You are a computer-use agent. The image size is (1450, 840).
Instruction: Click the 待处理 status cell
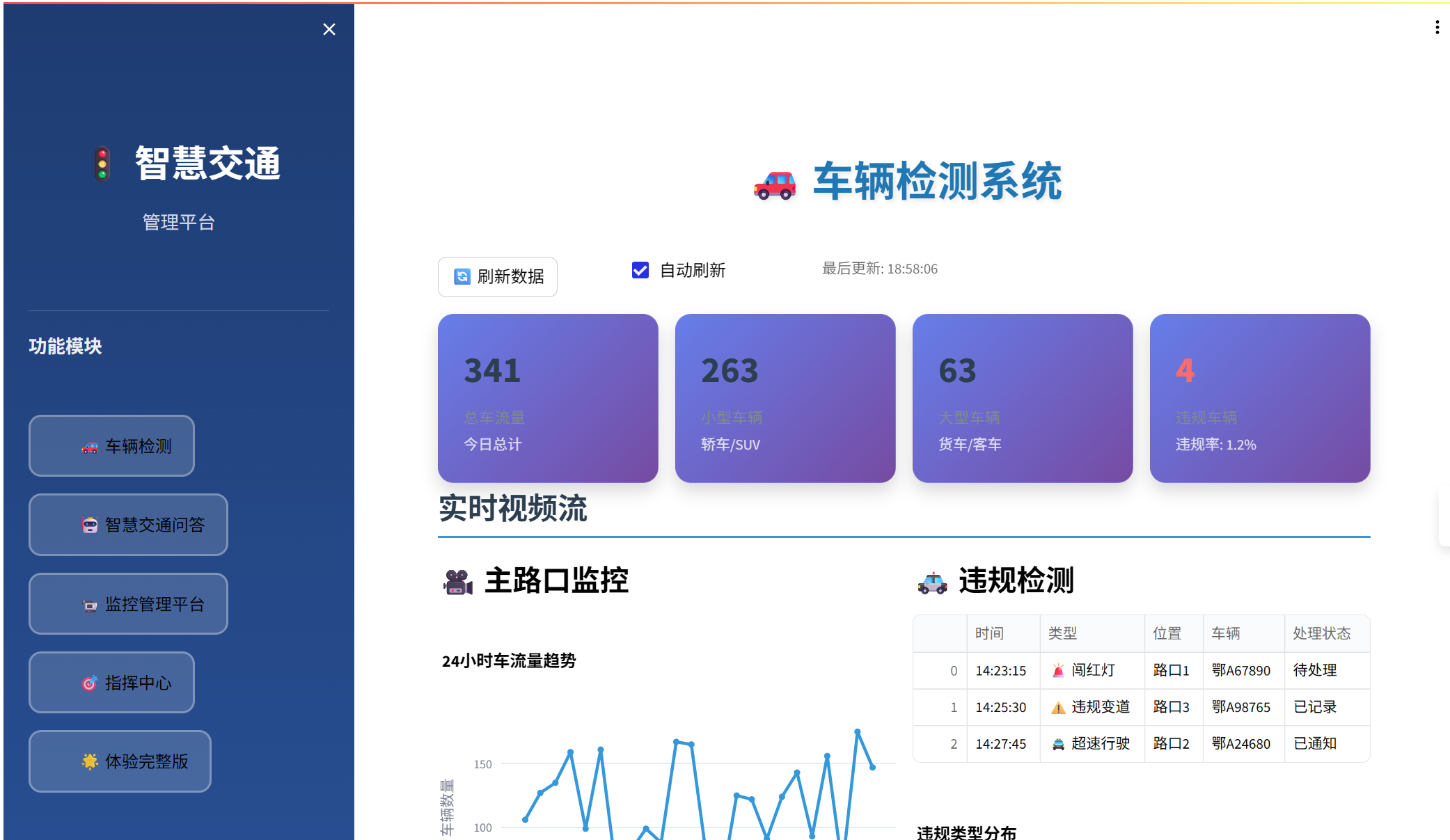1327,670
